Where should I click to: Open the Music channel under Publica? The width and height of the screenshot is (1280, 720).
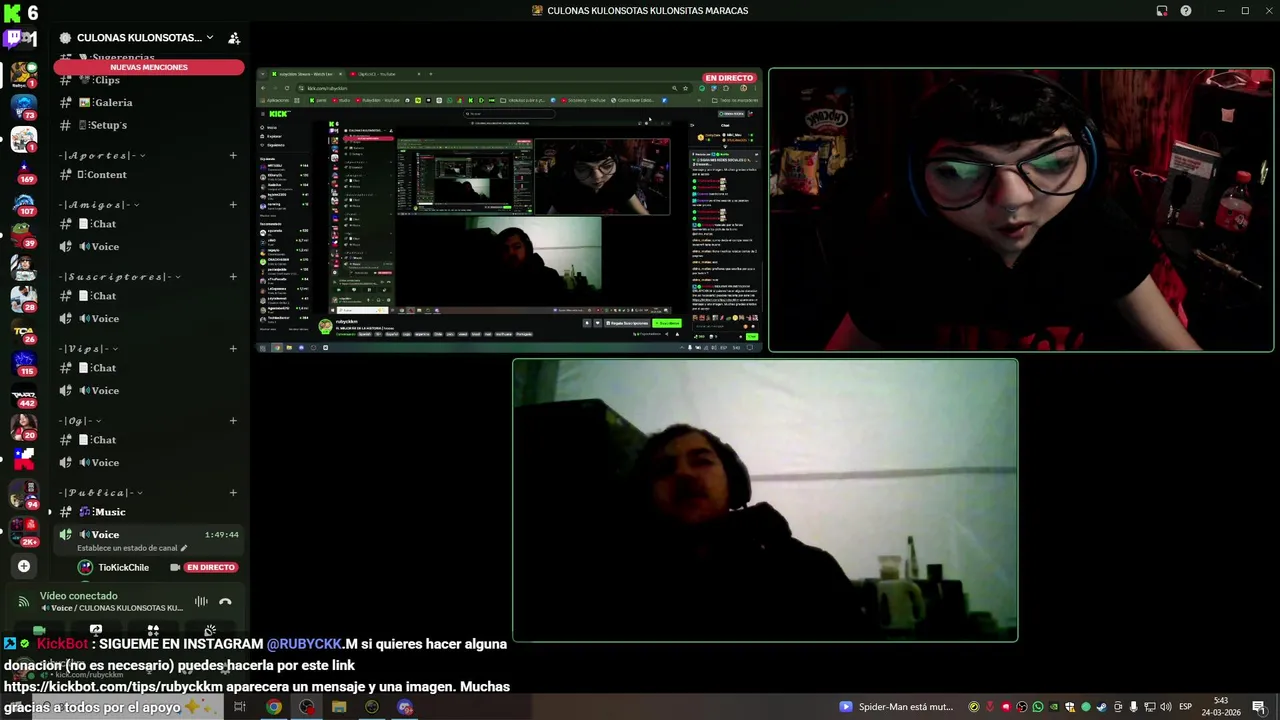(149, 512)
